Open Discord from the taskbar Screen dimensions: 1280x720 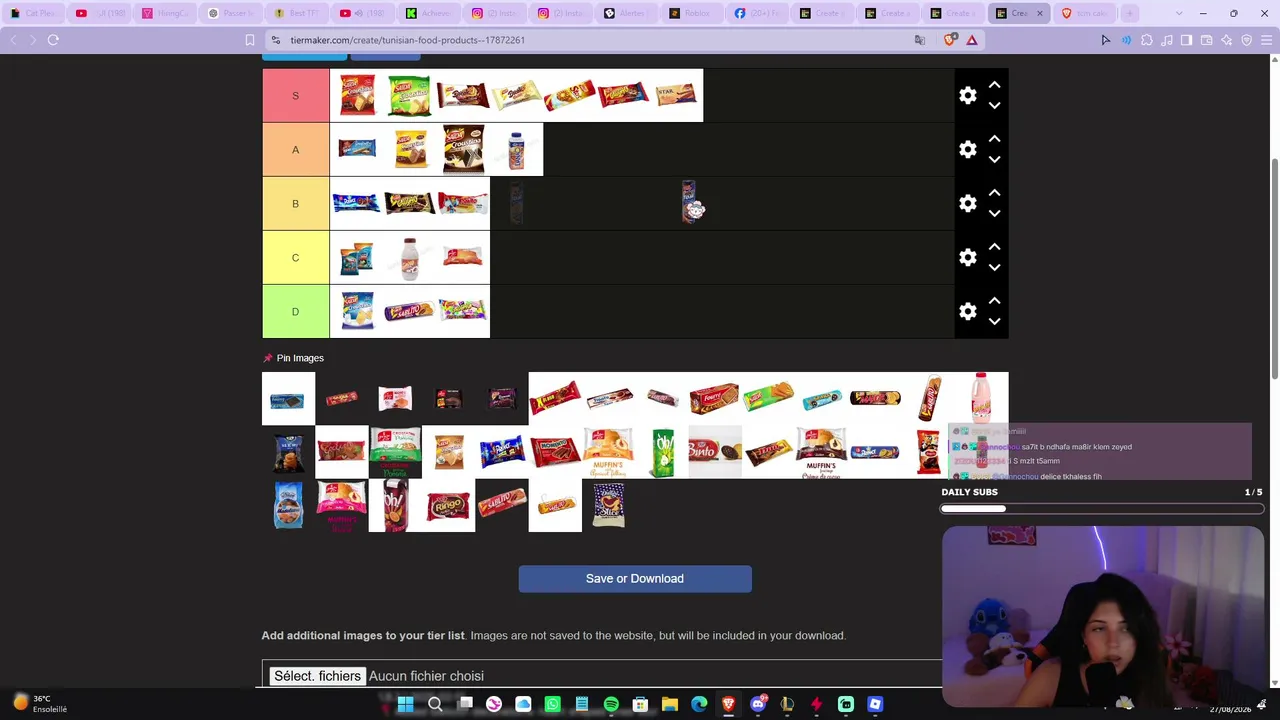(758, 704)
